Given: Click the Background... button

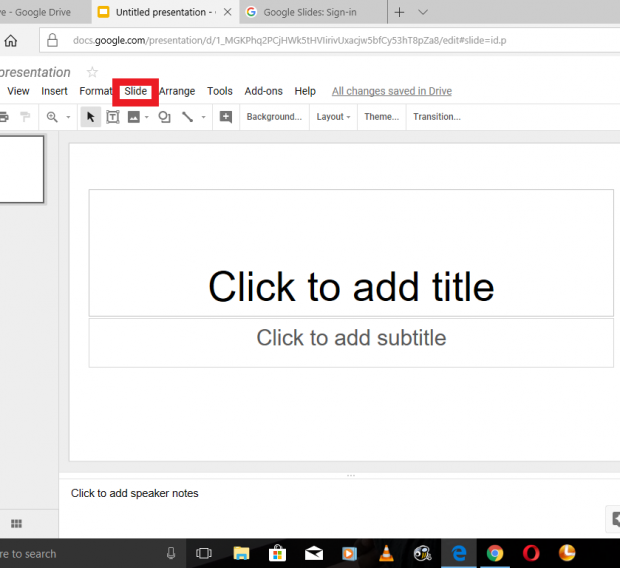Looking at the screenshot, I should (x=274, y=117).
